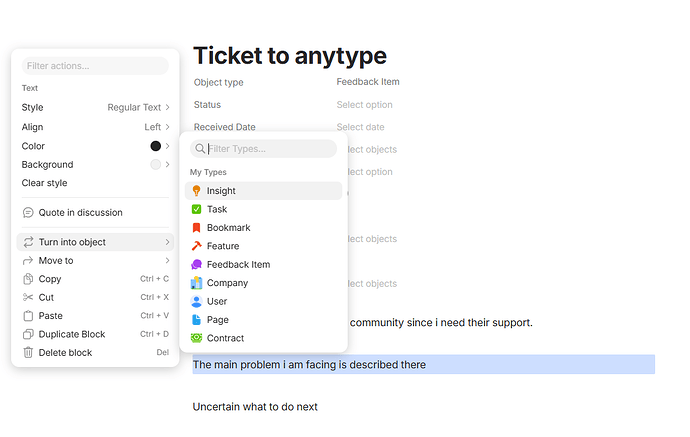
Task: Open the Status Select option dropdown
Action: point(364,105)
